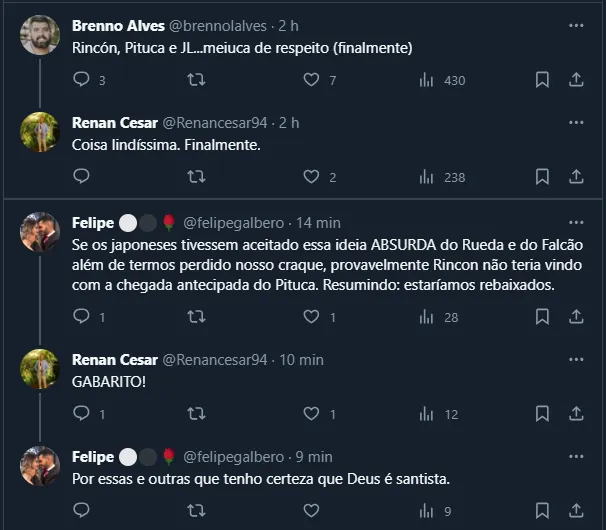The image size is (606, 530).
Task: Open more options on Felipe's 14 min tweet
Action: tap(576, 222)
